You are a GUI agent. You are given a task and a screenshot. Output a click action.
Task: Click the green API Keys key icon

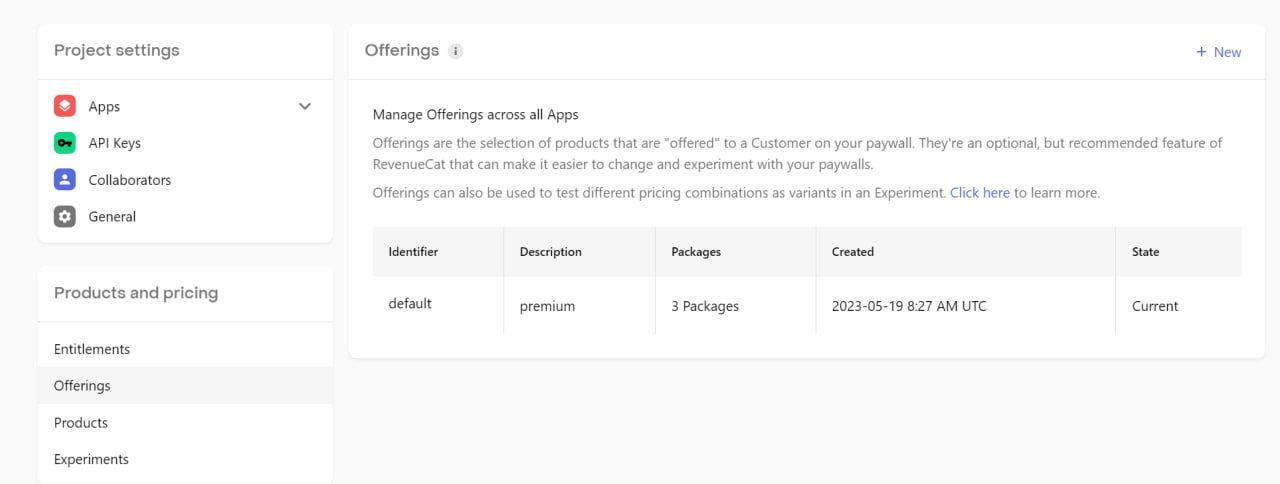coord(65,143)
